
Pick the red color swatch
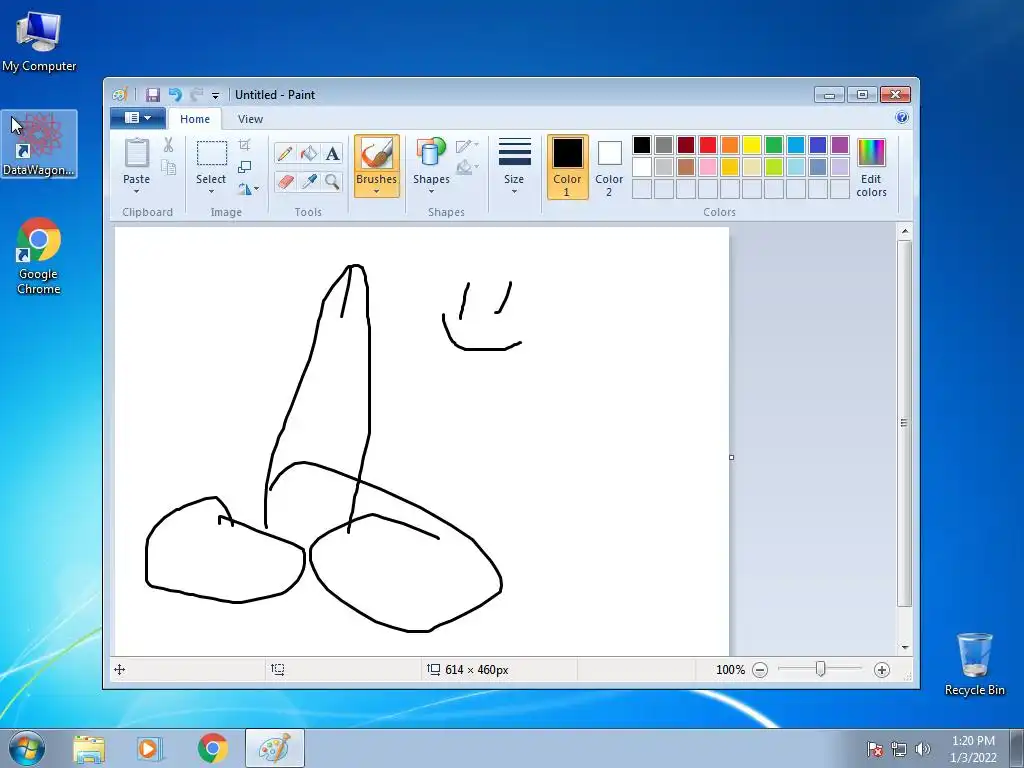click(708, 144)
